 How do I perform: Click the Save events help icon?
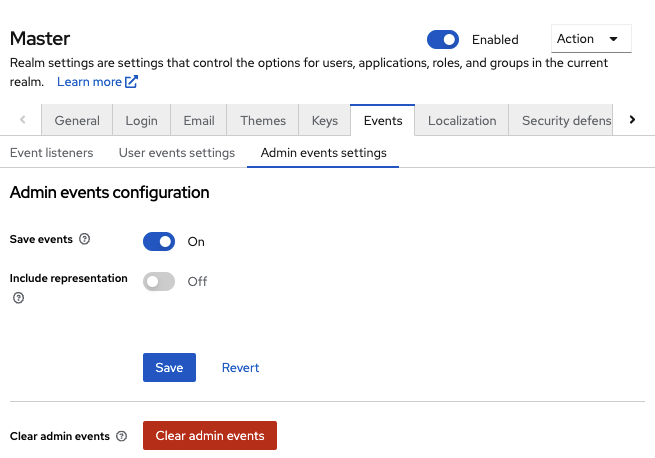[x=84, y=240]
